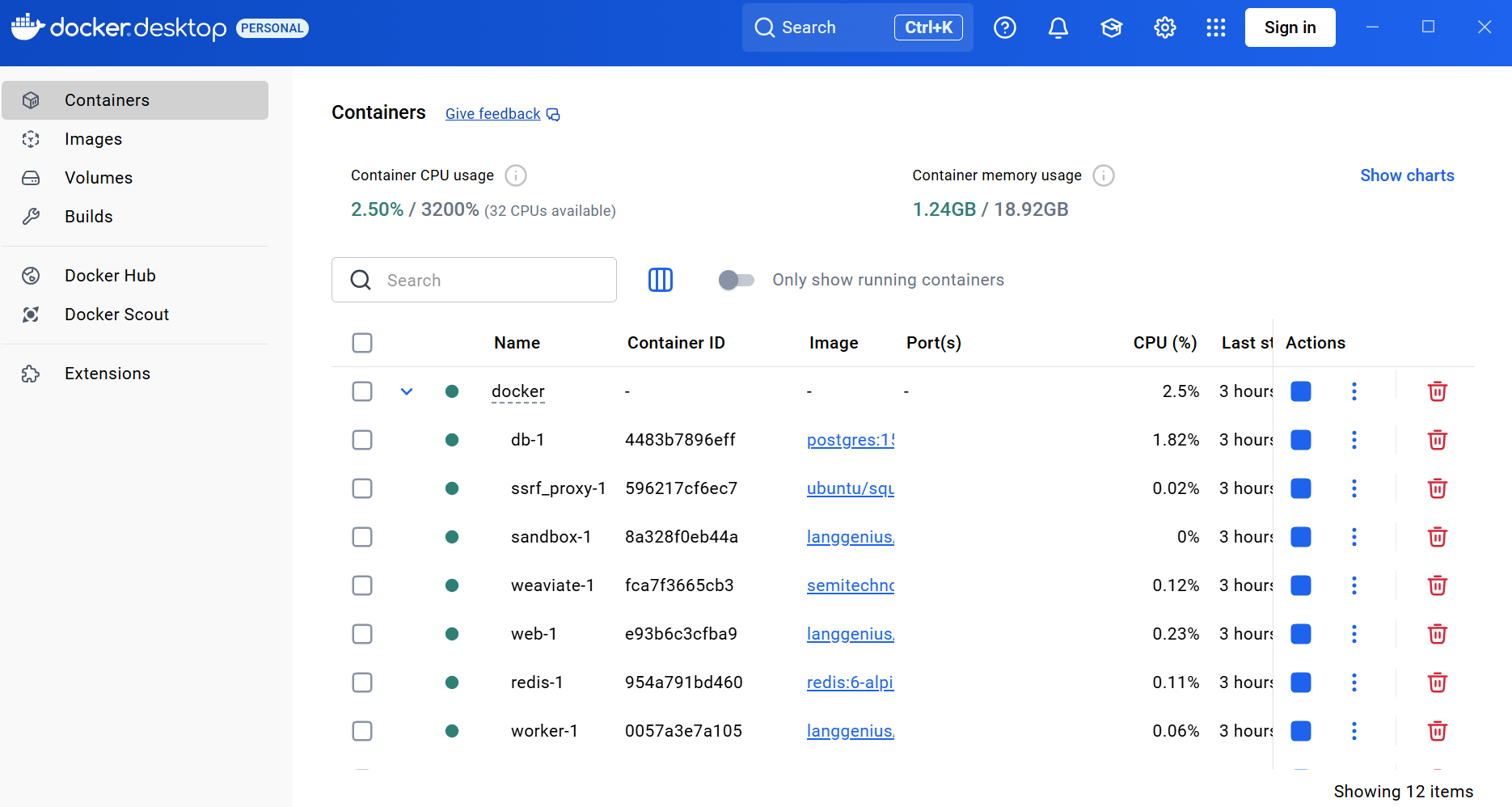Viewport: 1512px width, 807px height.
Task: Click the Give feedback link
Action: 502,114
